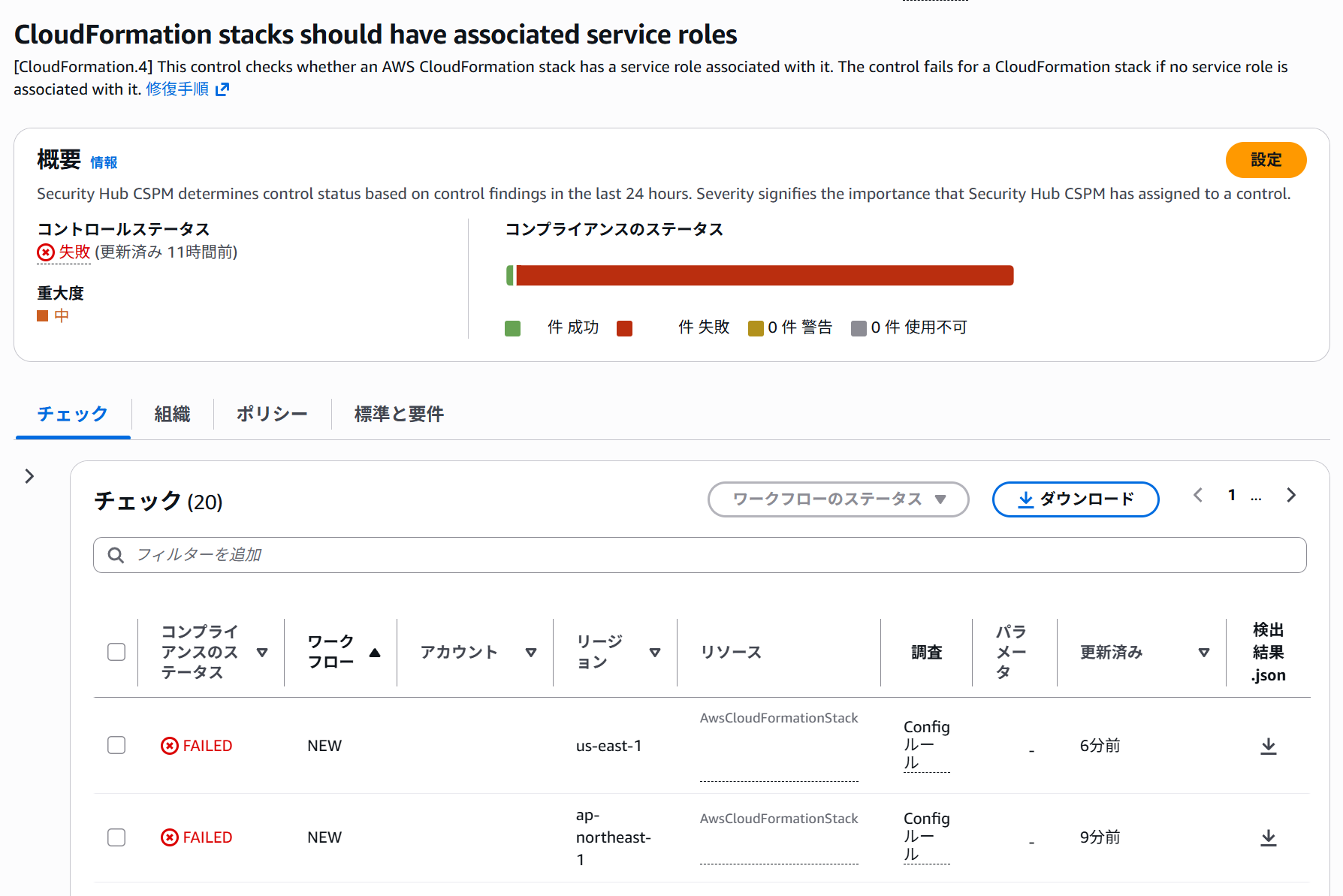
Task: Download findings JSON for ap-northeast-1 row
Action: click(1268, 837)
